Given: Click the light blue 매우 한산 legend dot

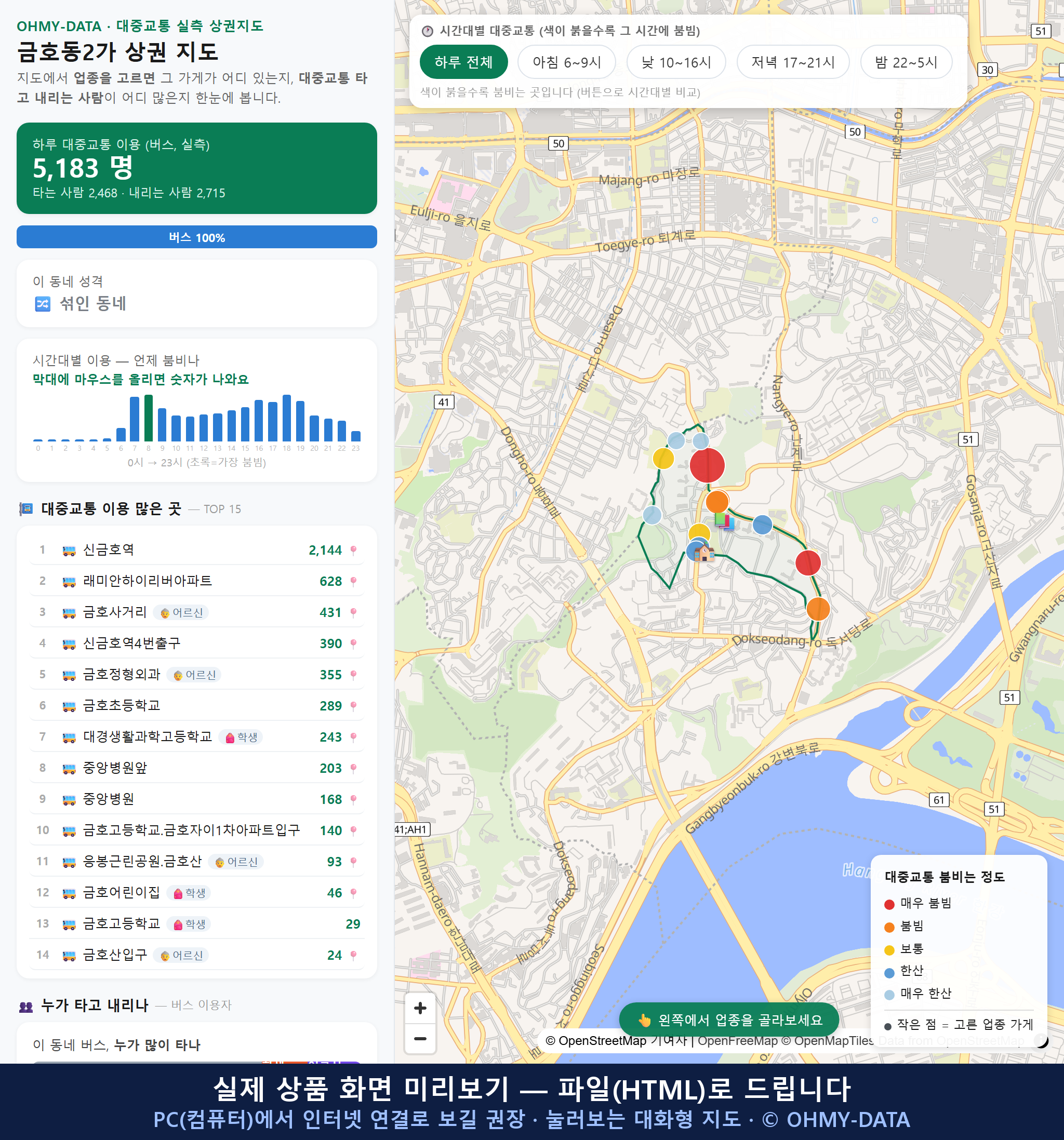Looking at the screenshot, I should (x=889, y=995).
